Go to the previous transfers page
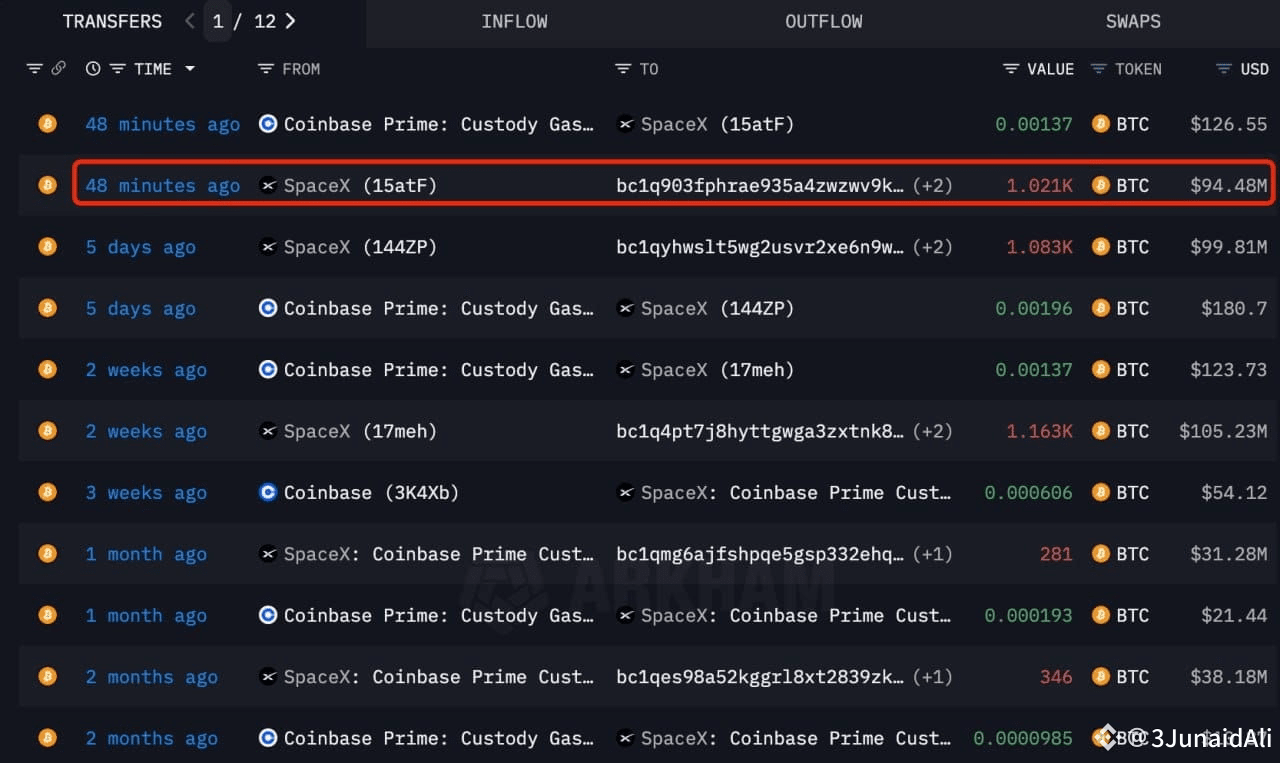The width and height of the screenshot is (1280, 763). pos(190,21)
